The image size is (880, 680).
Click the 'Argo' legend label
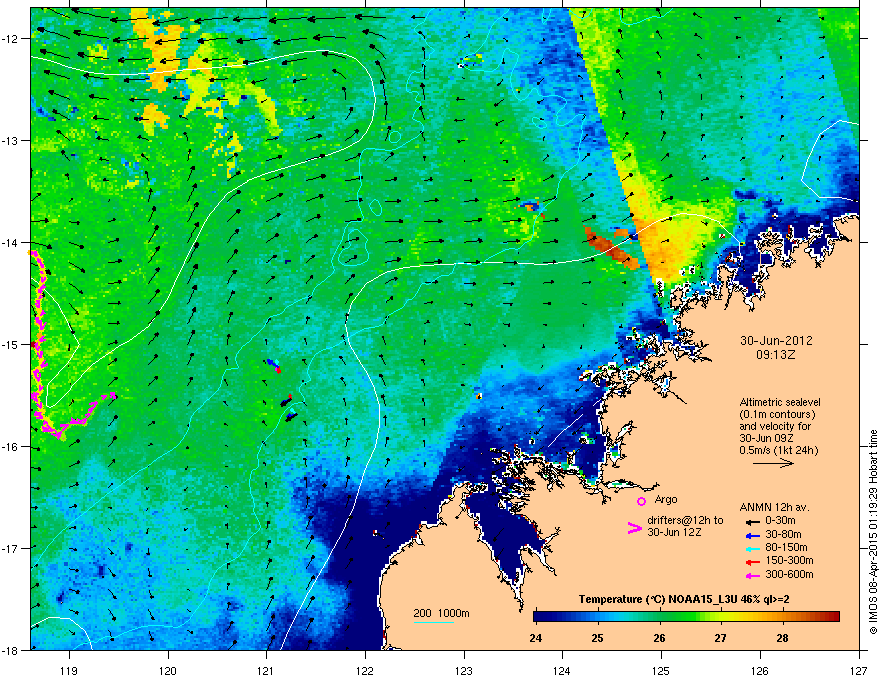[x=666, y=499]
